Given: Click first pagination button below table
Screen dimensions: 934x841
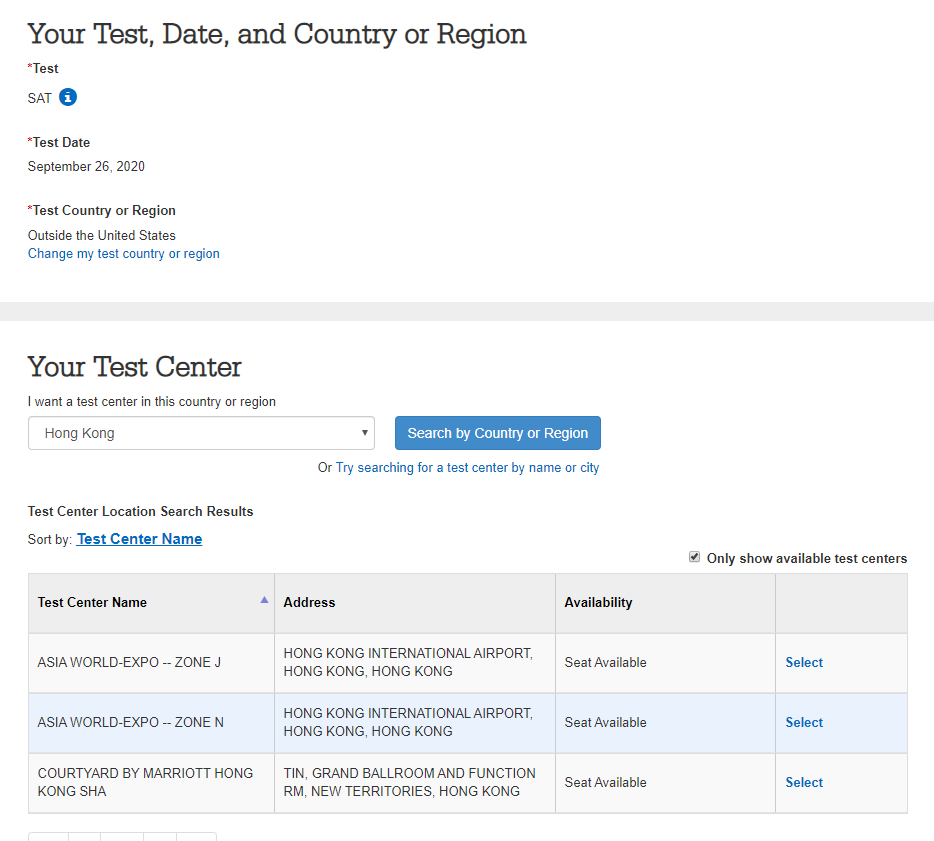Looking at the screenshot, I should (48, 836).
